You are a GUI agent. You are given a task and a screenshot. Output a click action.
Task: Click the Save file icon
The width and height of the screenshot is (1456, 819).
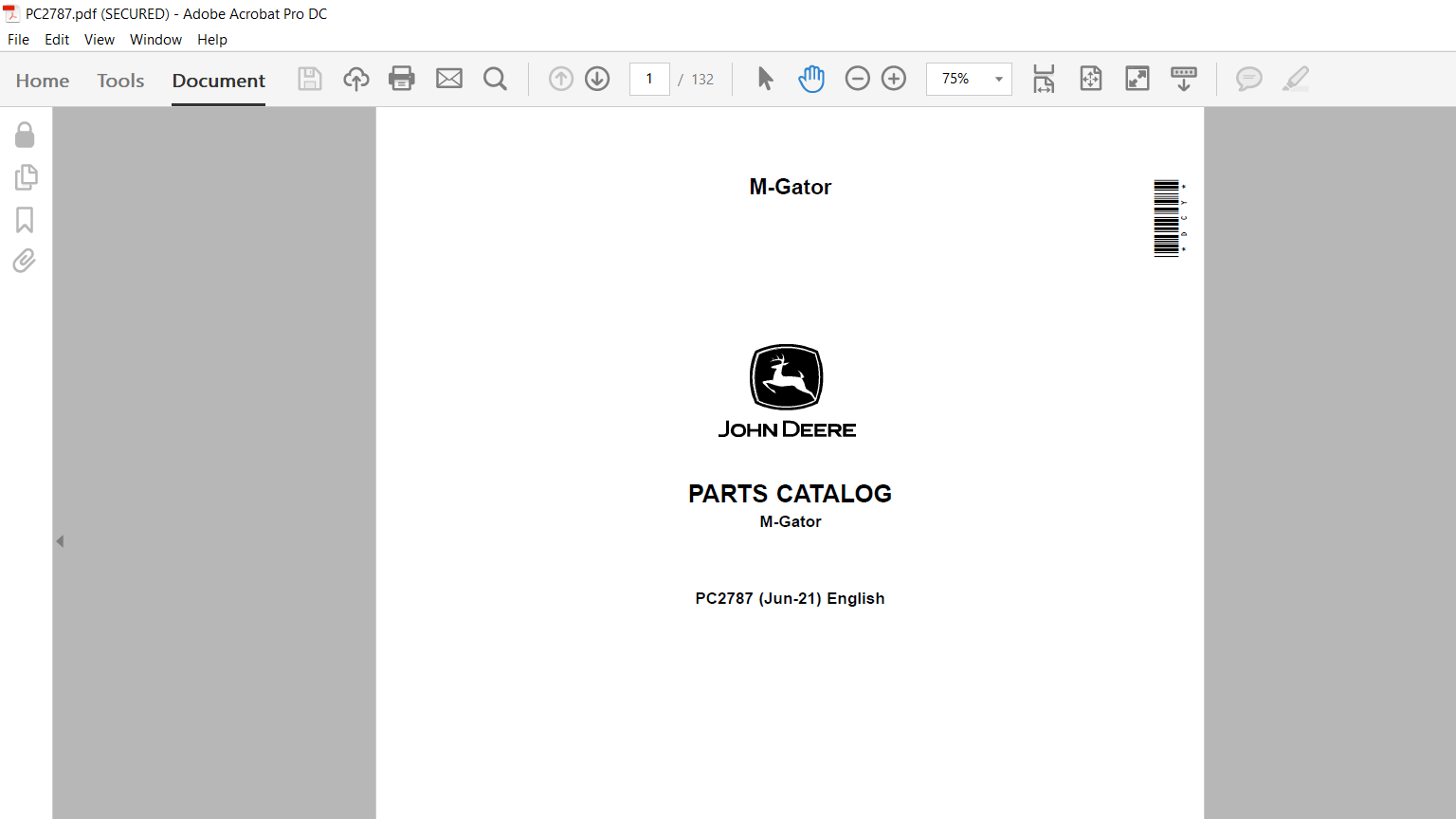(310, 79)
